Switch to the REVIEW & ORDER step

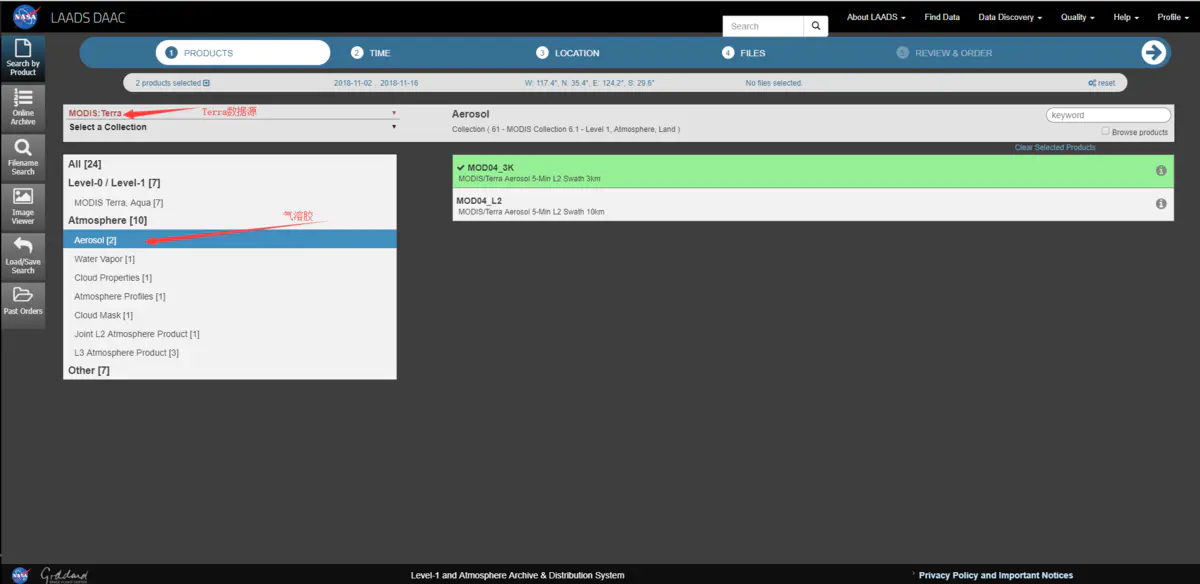point(945,53)
